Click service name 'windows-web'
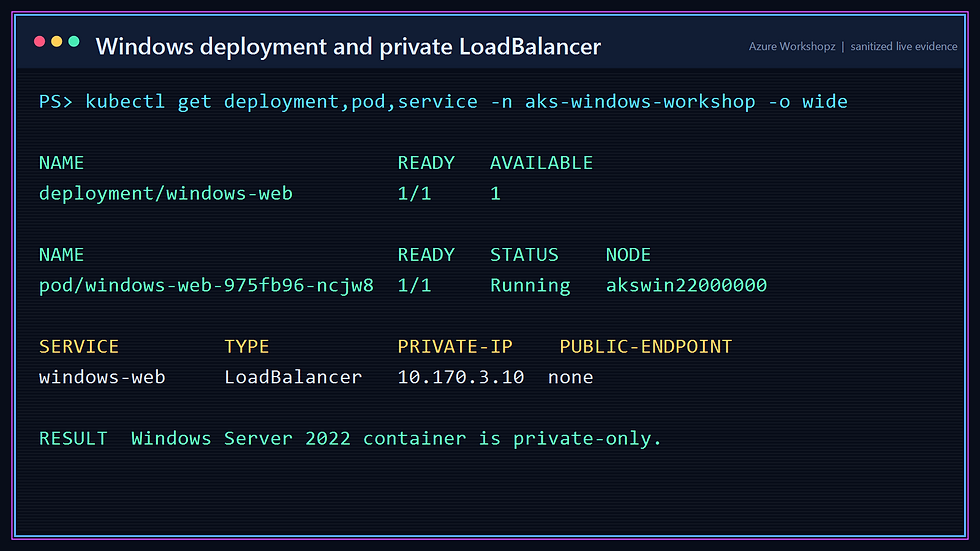Screen dimensions: 980x551 pyautogui.click(x=102, y=377)
